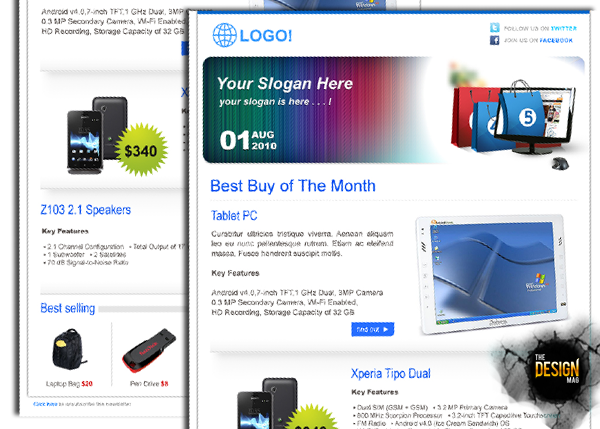600x429 pixels.
Task: Select the Tablet PC product image
Action: (x=493, y=274)
